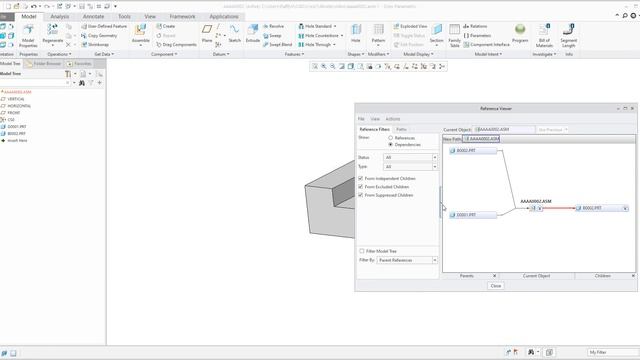Image resolution: width=640 pixels, height=360 pixels.
Task: Uncheck From Suppressed Children
Action: (361, 195)
